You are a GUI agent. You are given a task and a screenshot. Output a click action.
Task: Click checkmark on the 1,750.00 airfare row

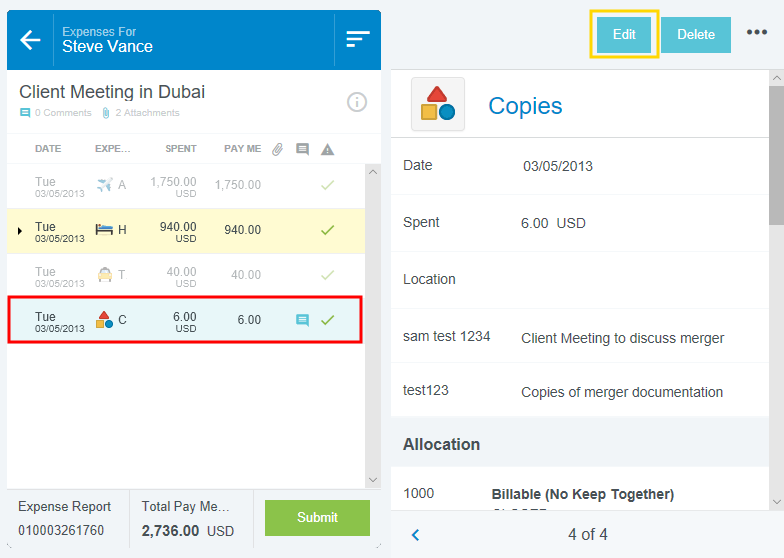[x=327, y=185]
